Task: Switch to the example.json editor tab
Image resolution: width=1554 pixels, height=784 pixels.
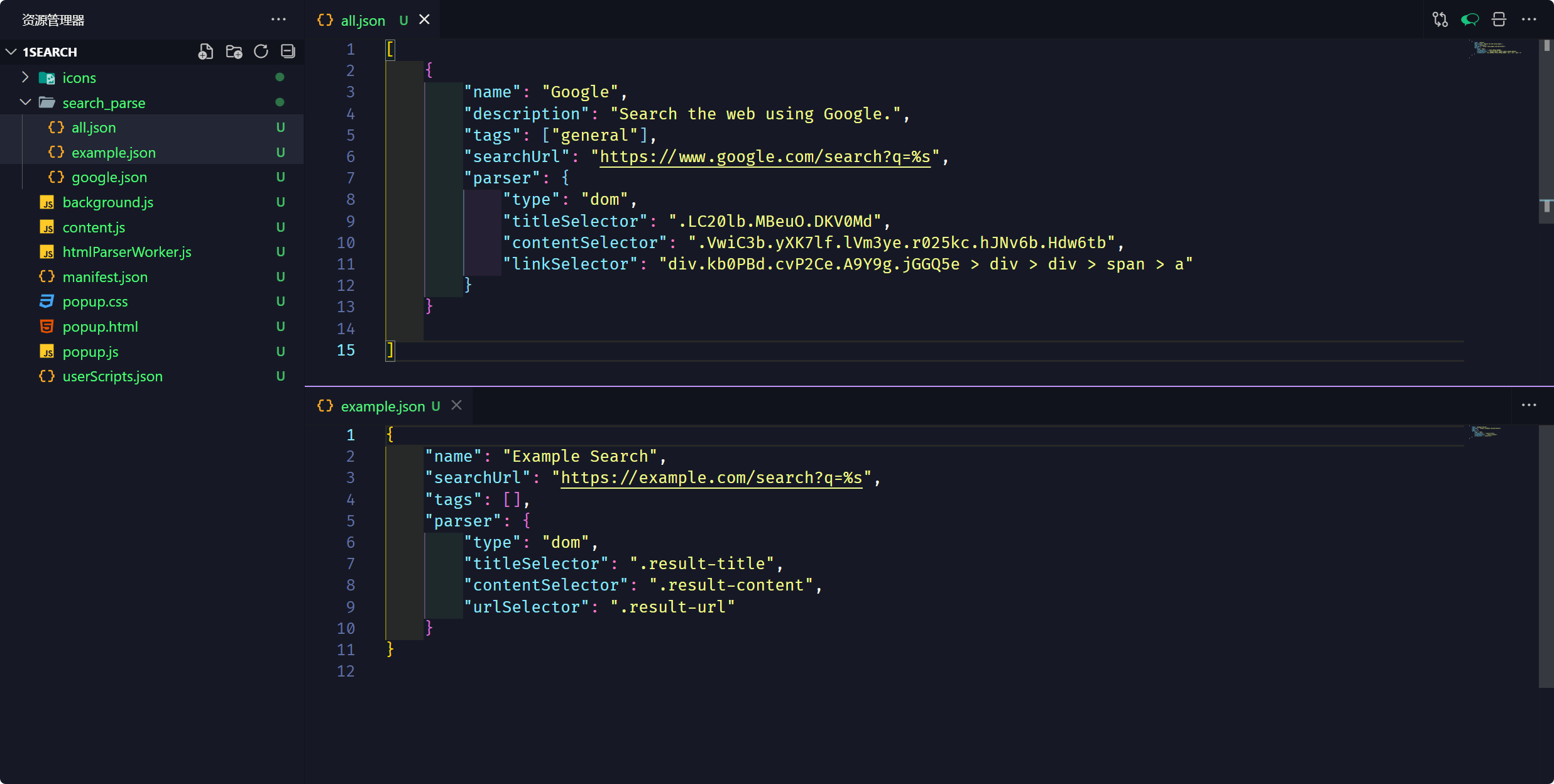Action: point(382,406)
